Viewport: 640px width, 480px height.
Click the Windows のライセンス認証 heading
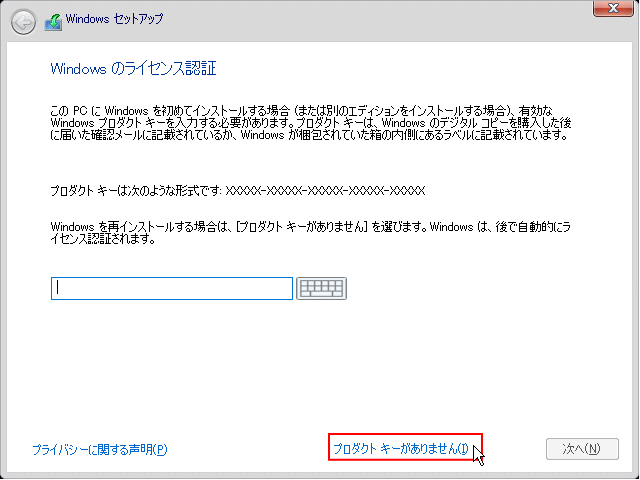coord(133,69)
